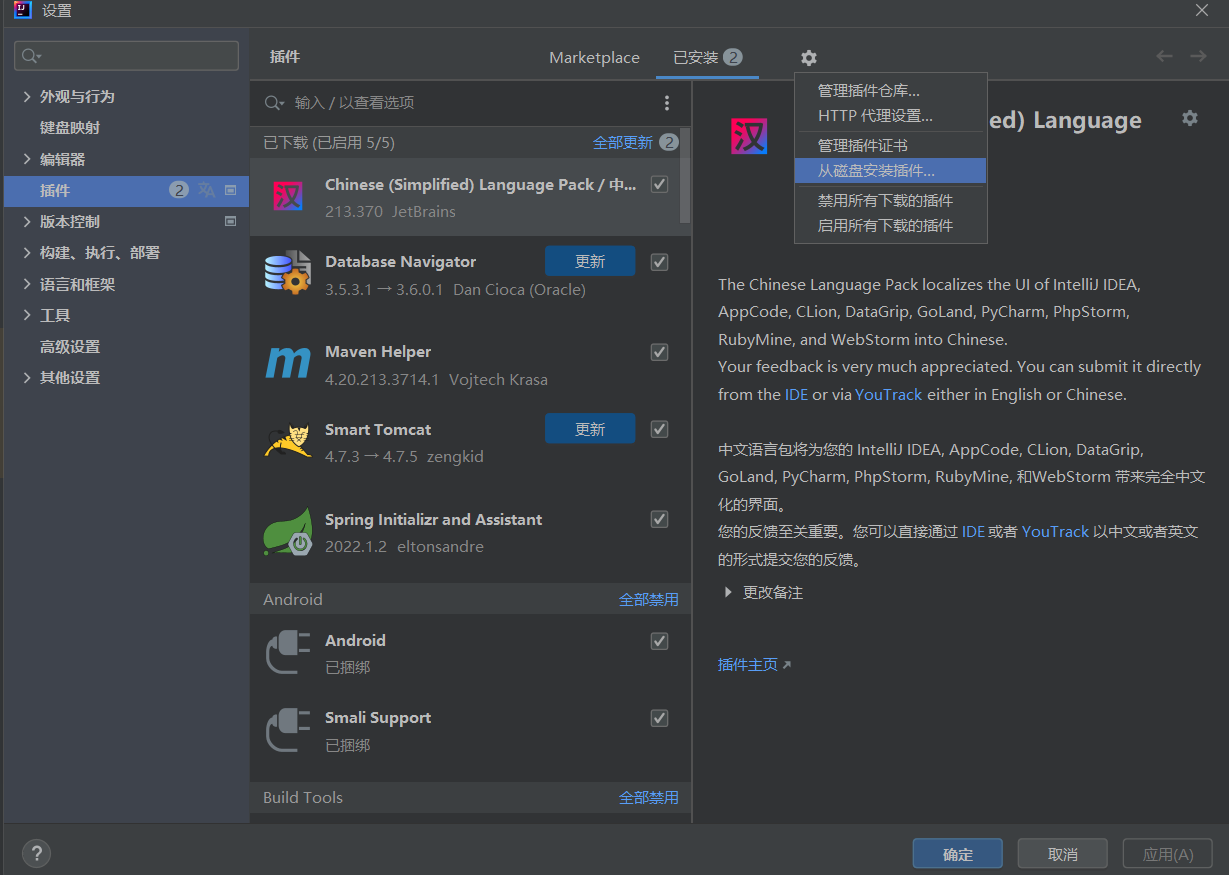
Task: Confirm with the 确定 button
Action: pyautogui.click(x=958, y=853)
